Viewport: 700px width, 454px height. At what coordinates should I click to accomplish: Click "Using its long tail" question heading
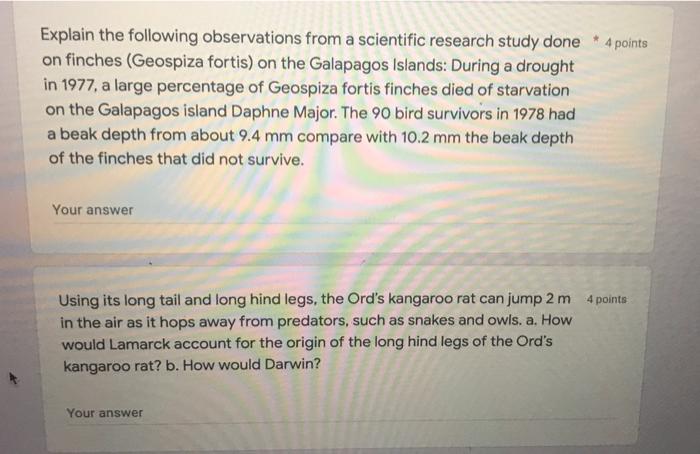pos(119,300)
